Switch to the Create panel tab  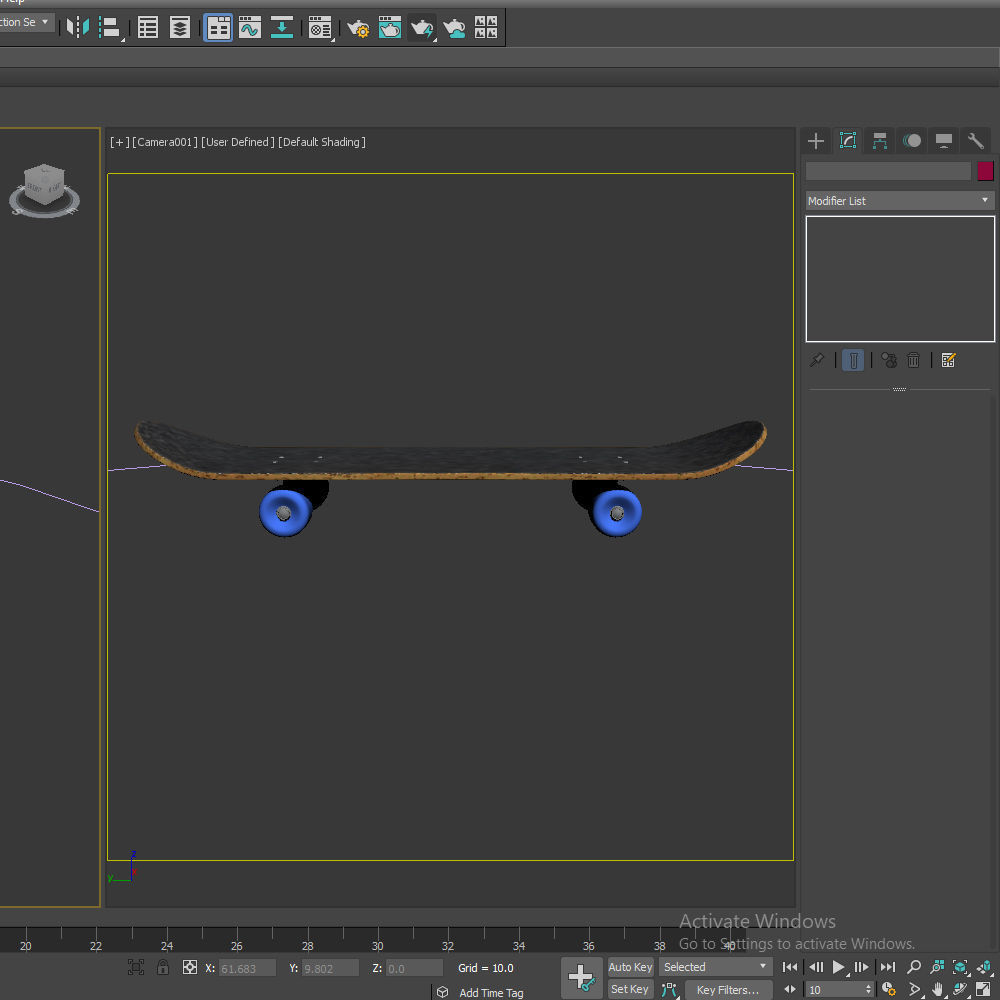[x=816, y=141]
